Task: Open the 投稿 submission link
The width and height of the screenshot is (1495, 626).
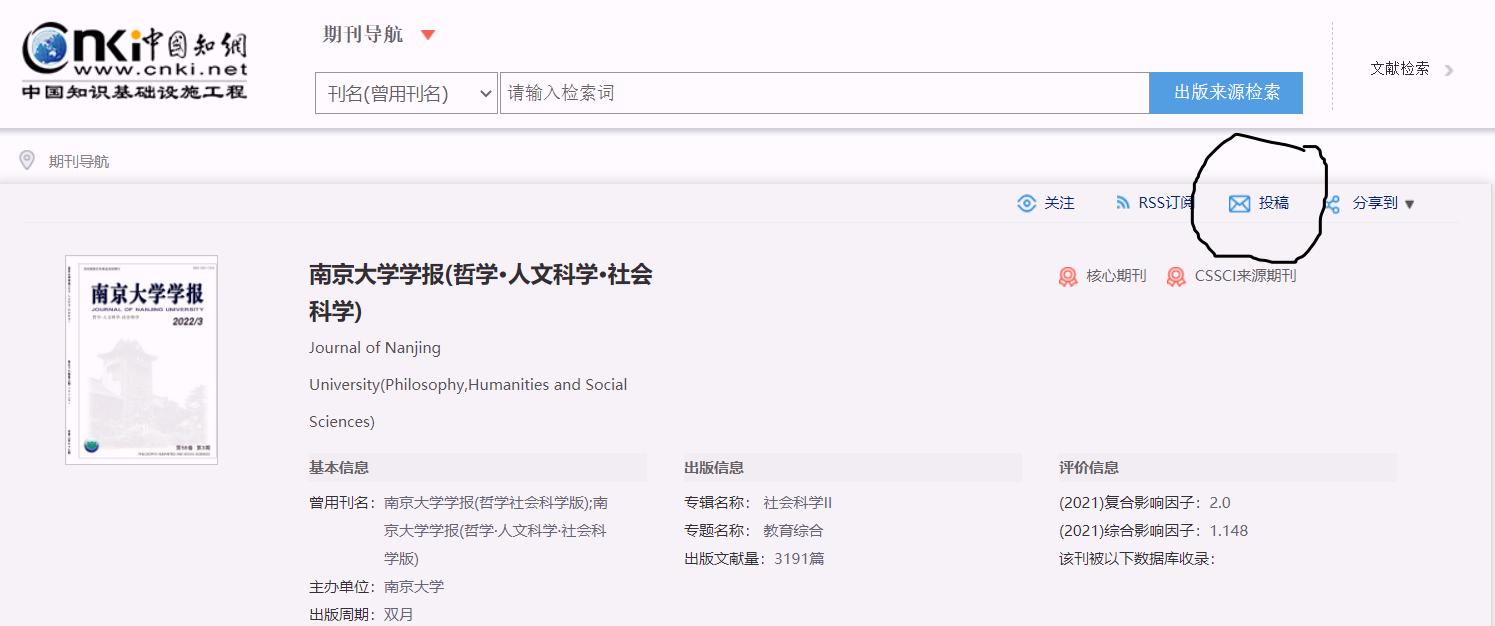Action: tap(1274, 203)
